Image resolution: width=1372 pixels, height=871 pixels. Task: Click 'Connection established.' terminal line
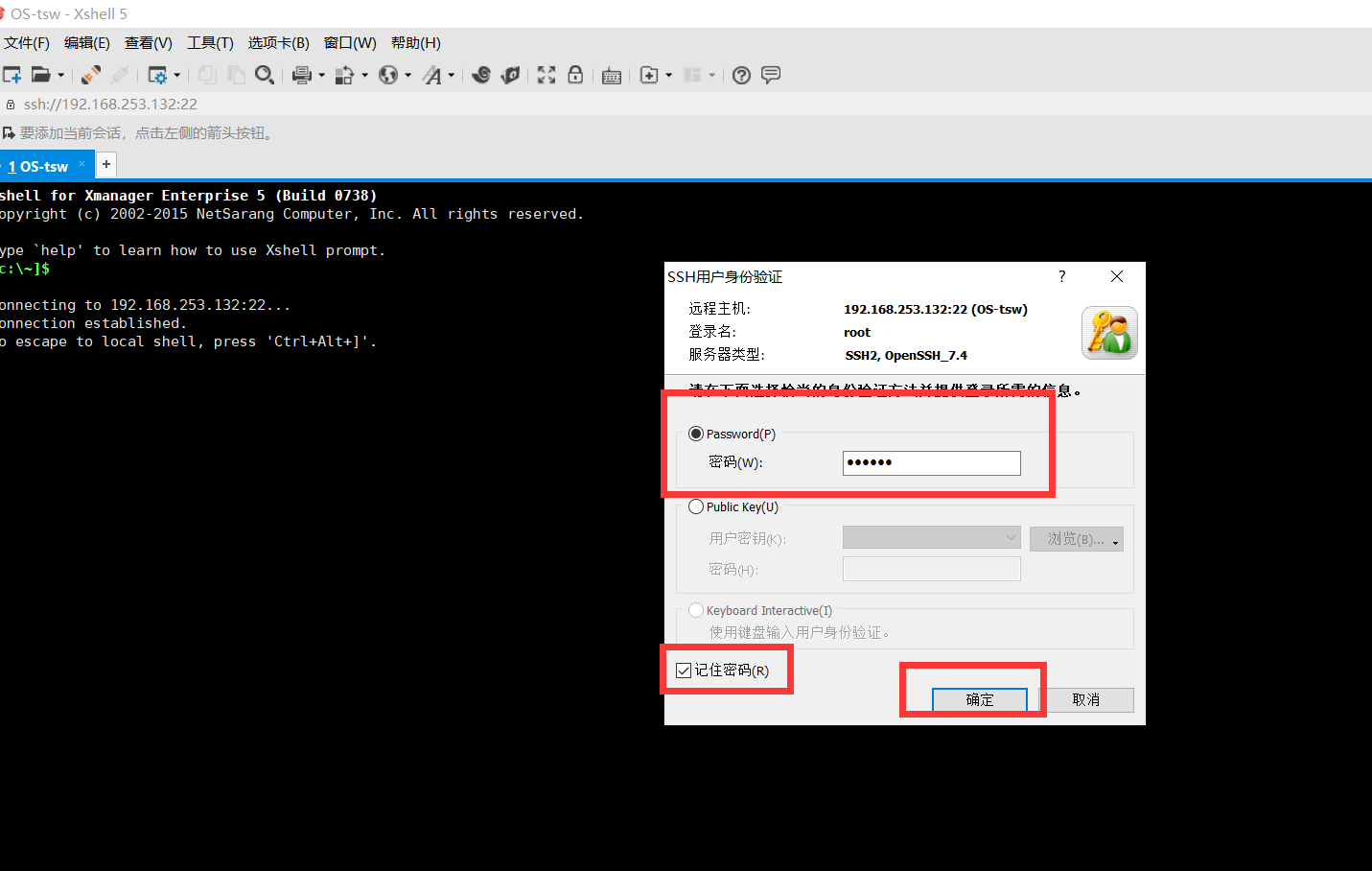point(93,323)
